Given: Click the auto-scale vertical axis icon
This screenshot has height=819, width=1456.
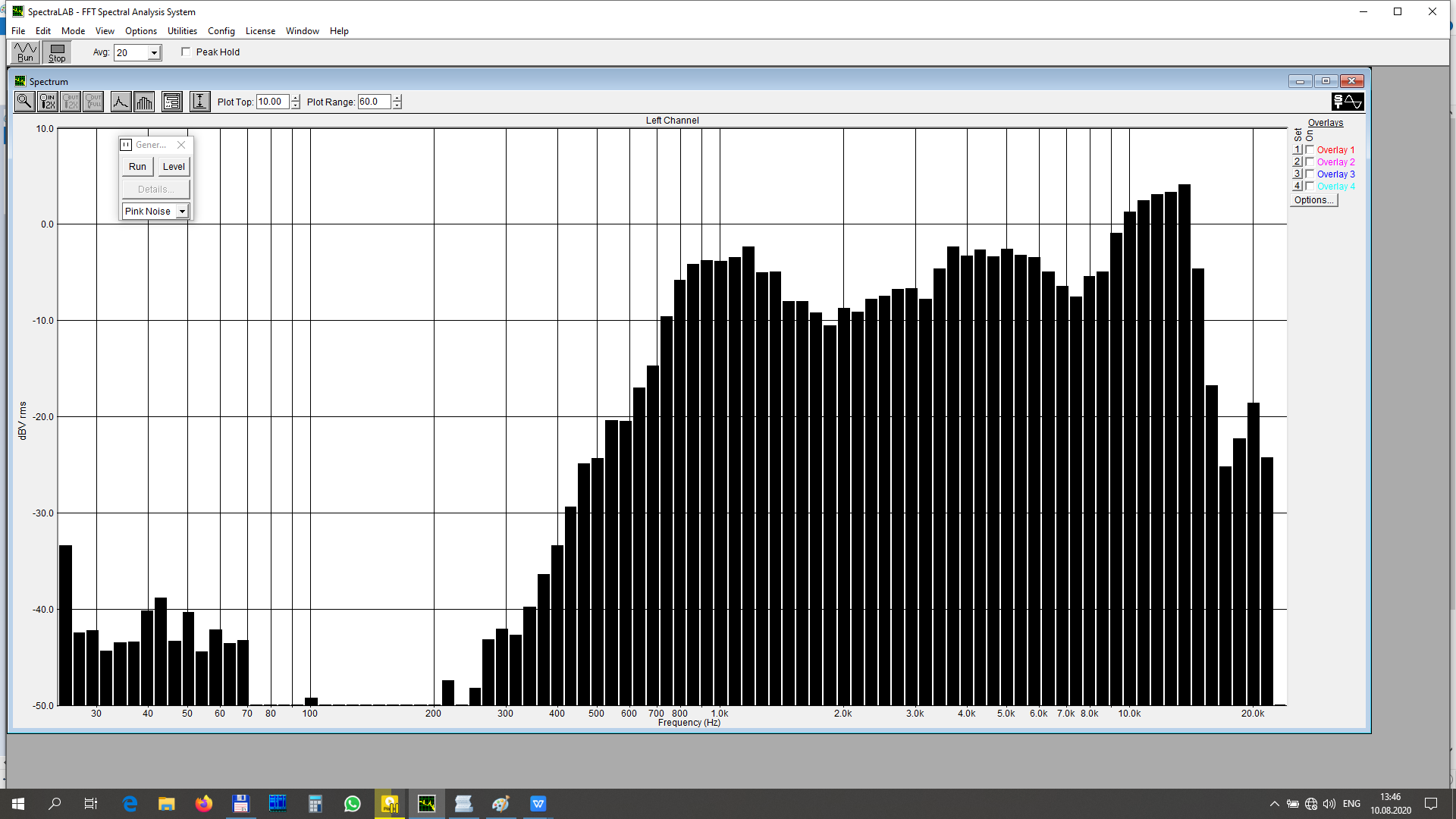Looking at the screenshot, I should point(199,102).
